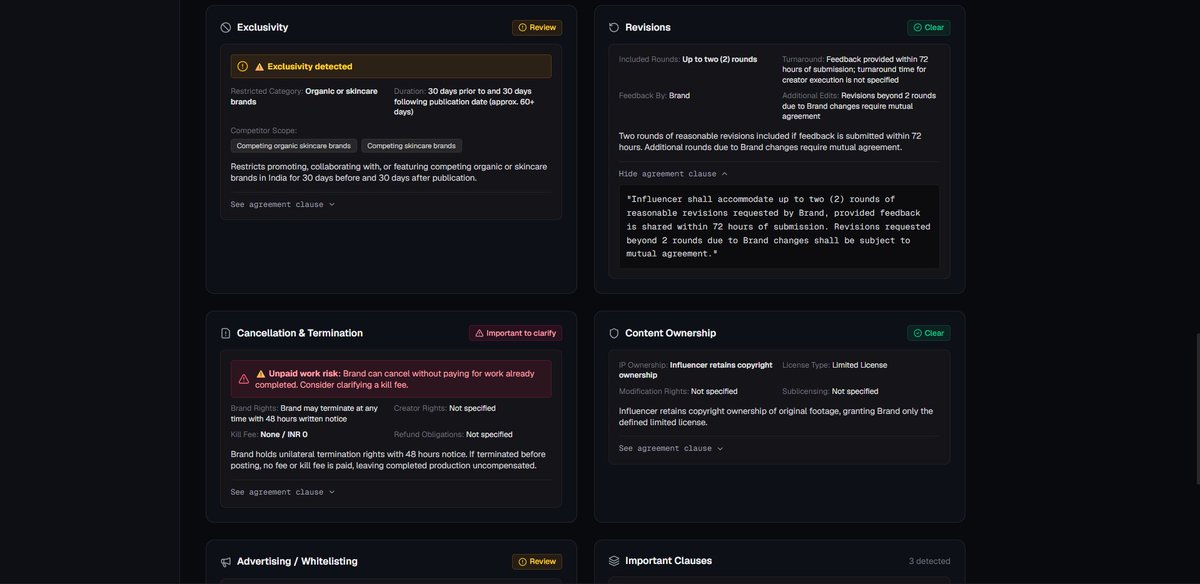
Task: Click the Advertising / Whitelisting megaphone icon
Action: 226,562
